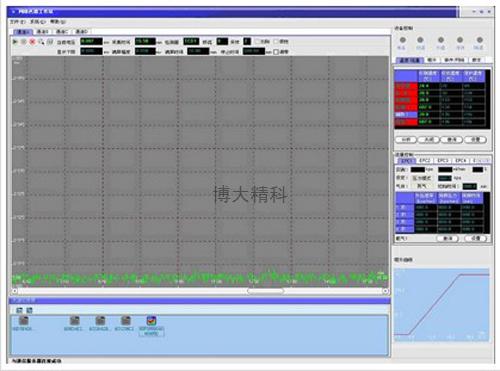Click the second small icon in file panel toolbar
Screen dimensions: 500x371
pos(29,310)
